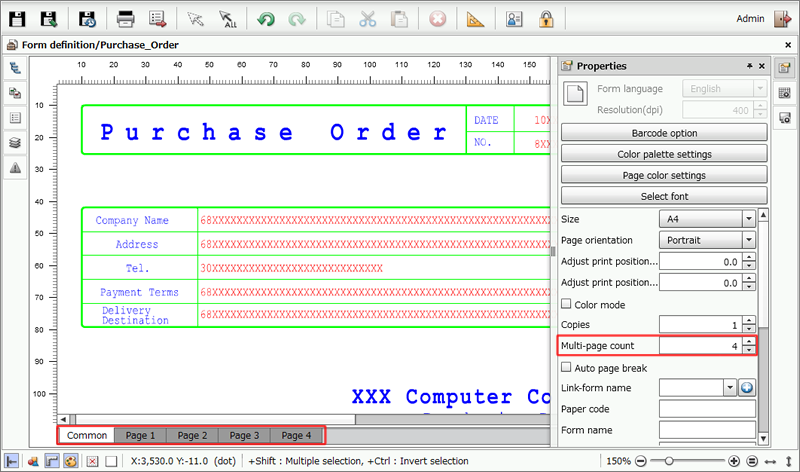Click the blue add button beside Link-form name

pos(746,388)
